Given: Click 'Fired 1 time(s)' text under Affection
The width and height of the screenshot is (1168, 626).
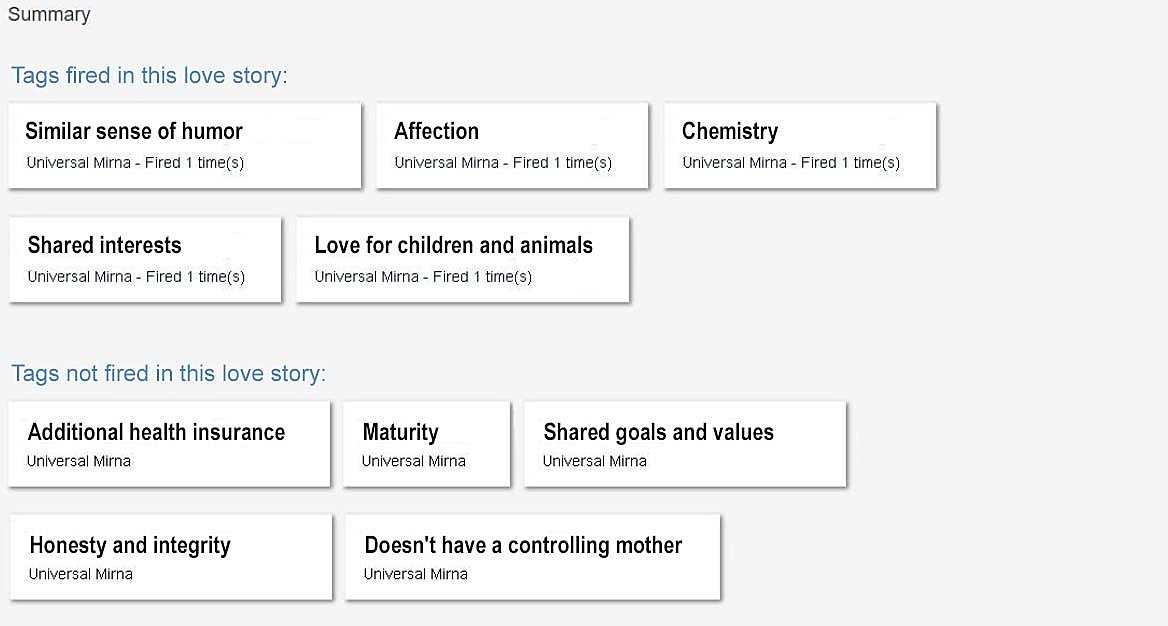Looking at the screenshot, I should 565,163.
